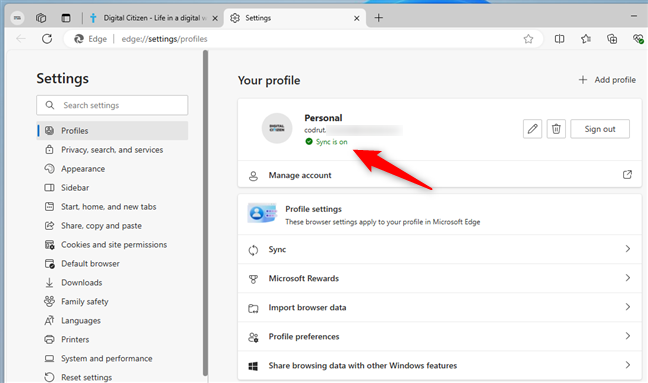The image size is (648, 383).
Task: Open a new tab with the plus button
Action: 379,18
